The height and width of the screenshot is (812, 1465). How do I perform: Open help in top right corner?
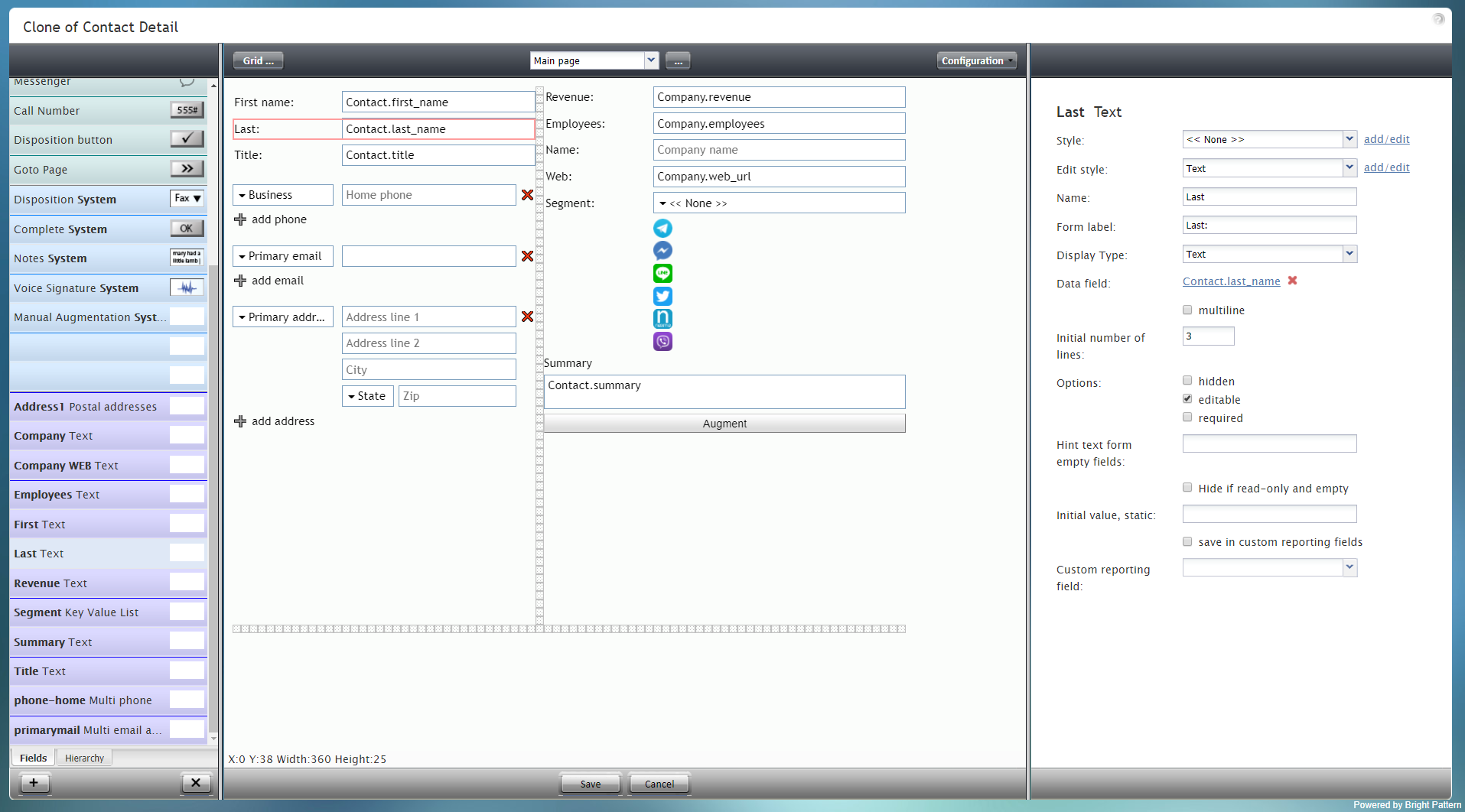tap(1438, 18)
